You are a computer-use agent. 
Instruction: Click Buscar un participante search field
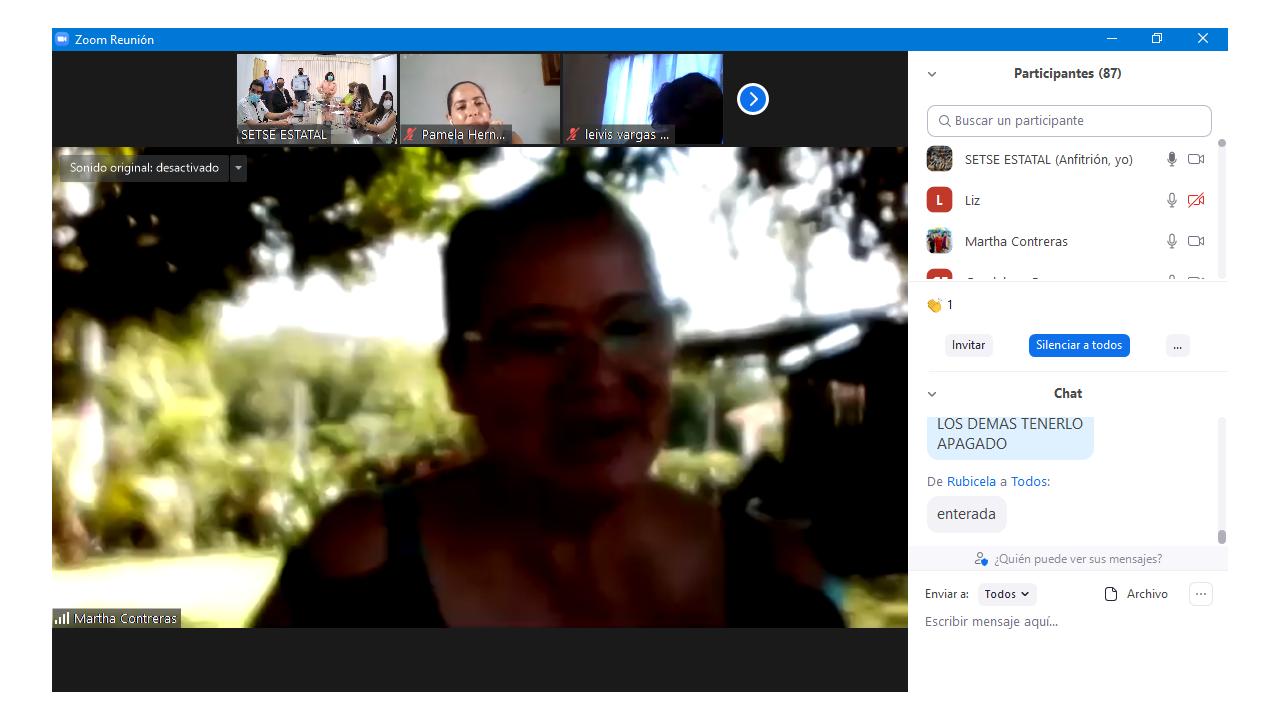pyautogui.click(x=1069, y=121)
